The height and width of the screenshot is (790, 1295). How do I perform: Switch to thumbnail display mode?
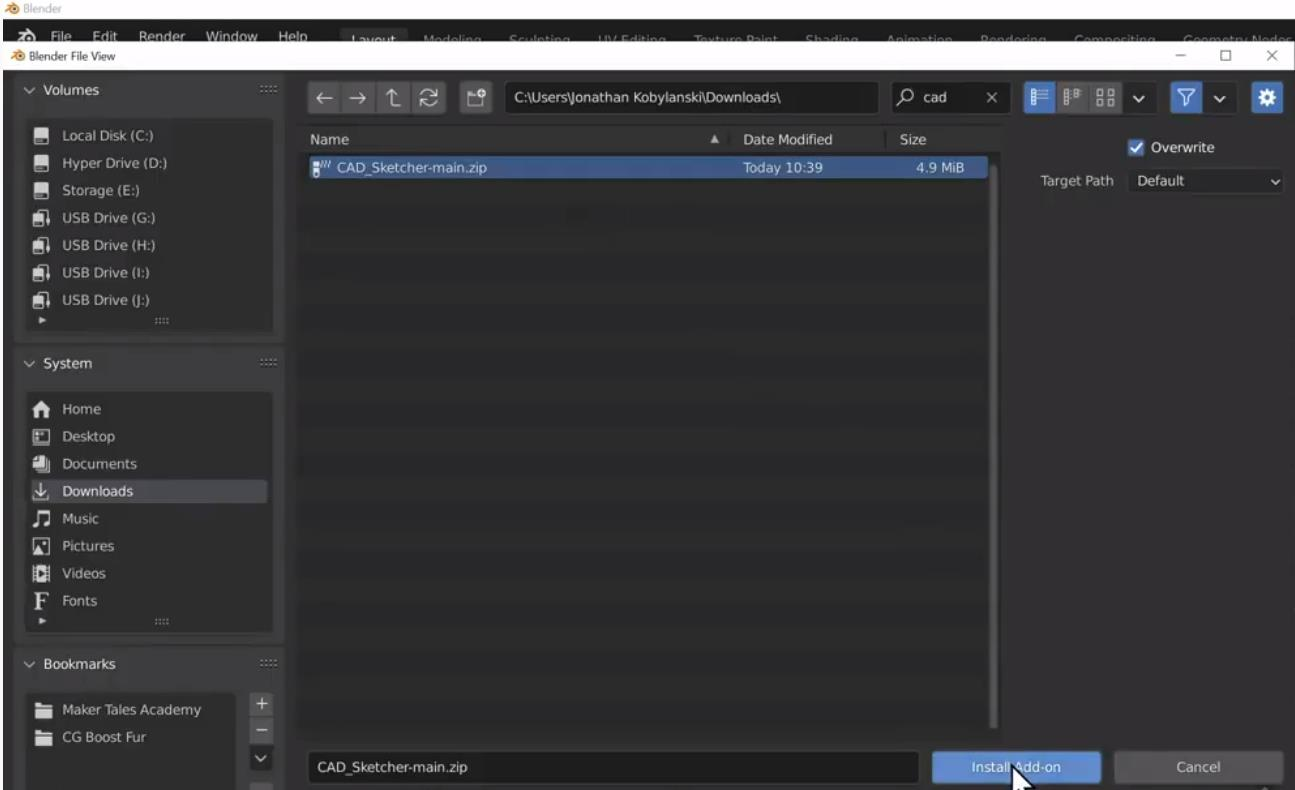tap(1105, 98)
